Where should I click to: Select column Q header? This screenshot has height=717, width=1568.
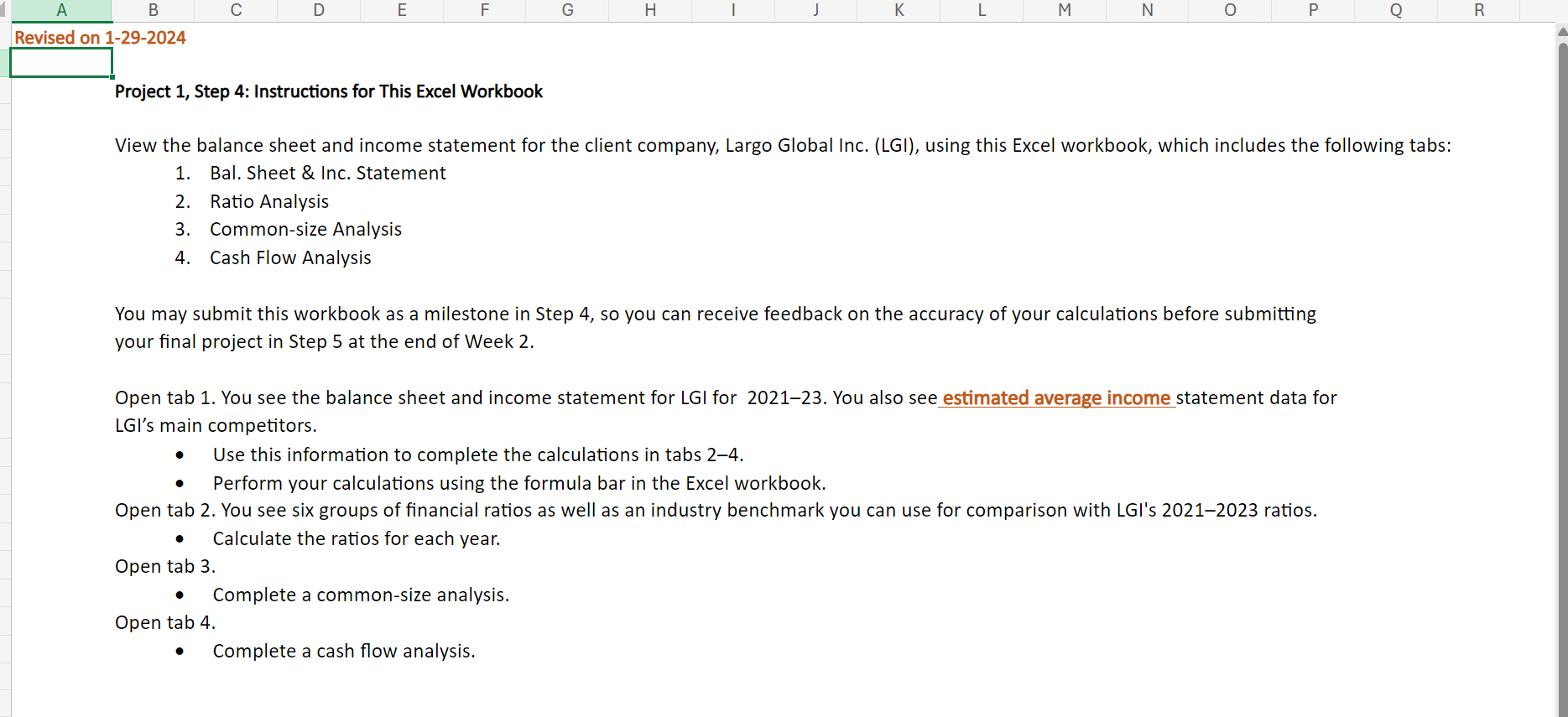[x=1396, y=10]
